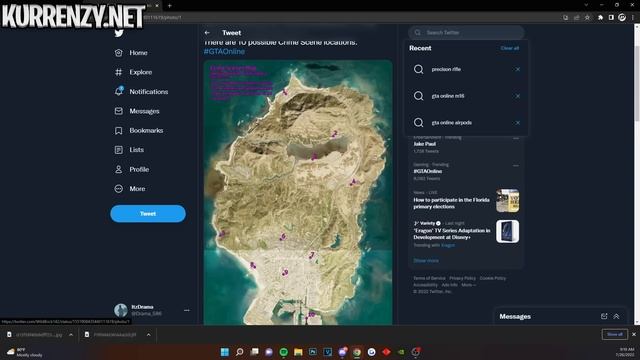
Task: Open Terms of Service link
Action: pyautogui.click(x=429, y=278)
